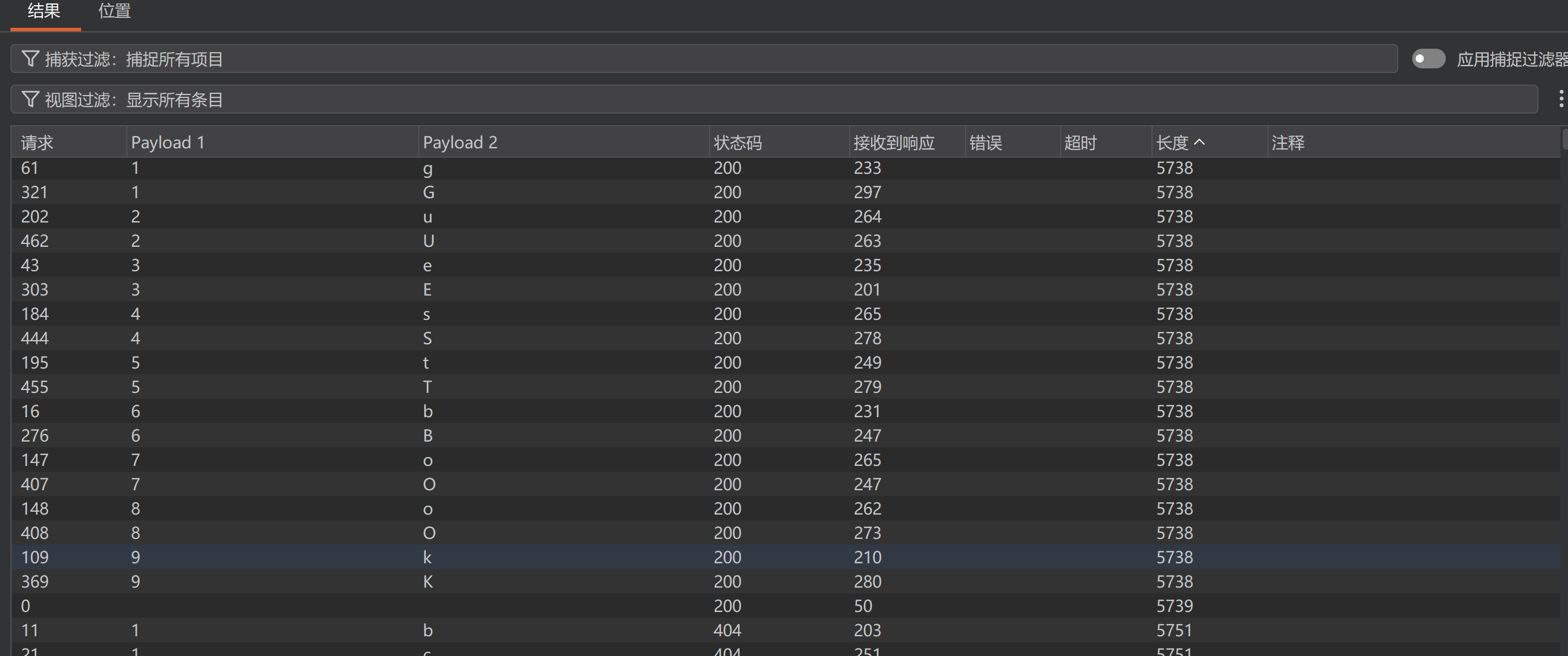
Task: Select baseline request row 0
Action: click(x=785, y=607)
